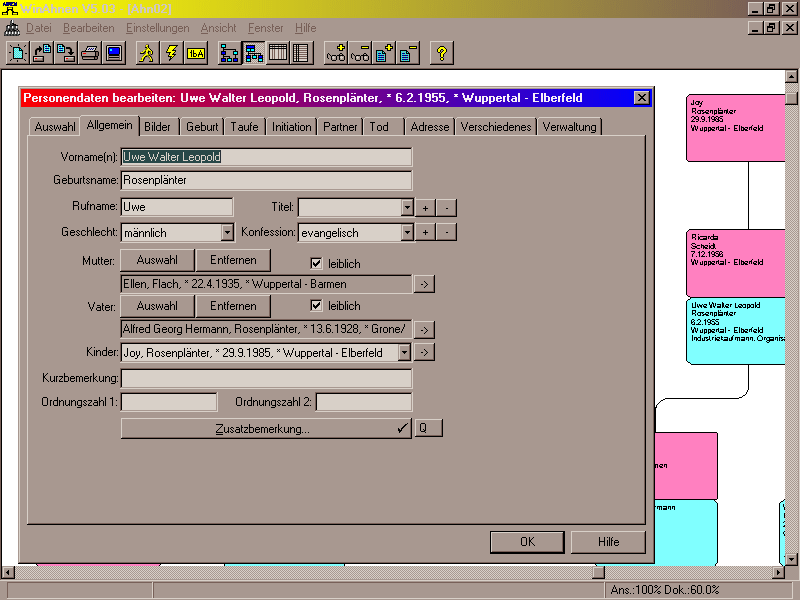800x600 pixels.
Task: Click the running person toolbar icon
Action: tap(147, 53)
